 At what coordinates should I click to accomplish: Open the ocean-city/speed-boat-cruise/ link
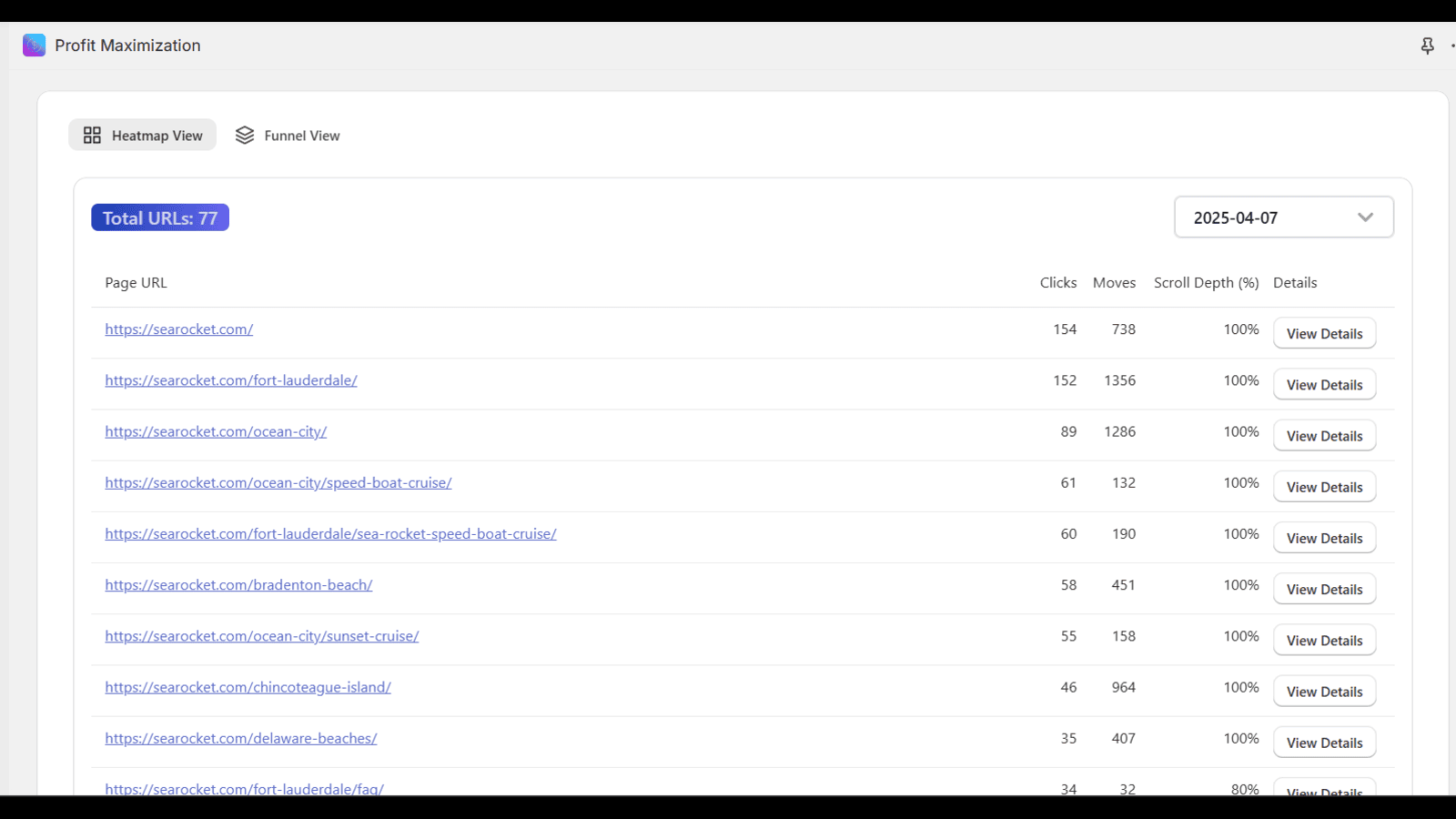(x=278, y=482)
